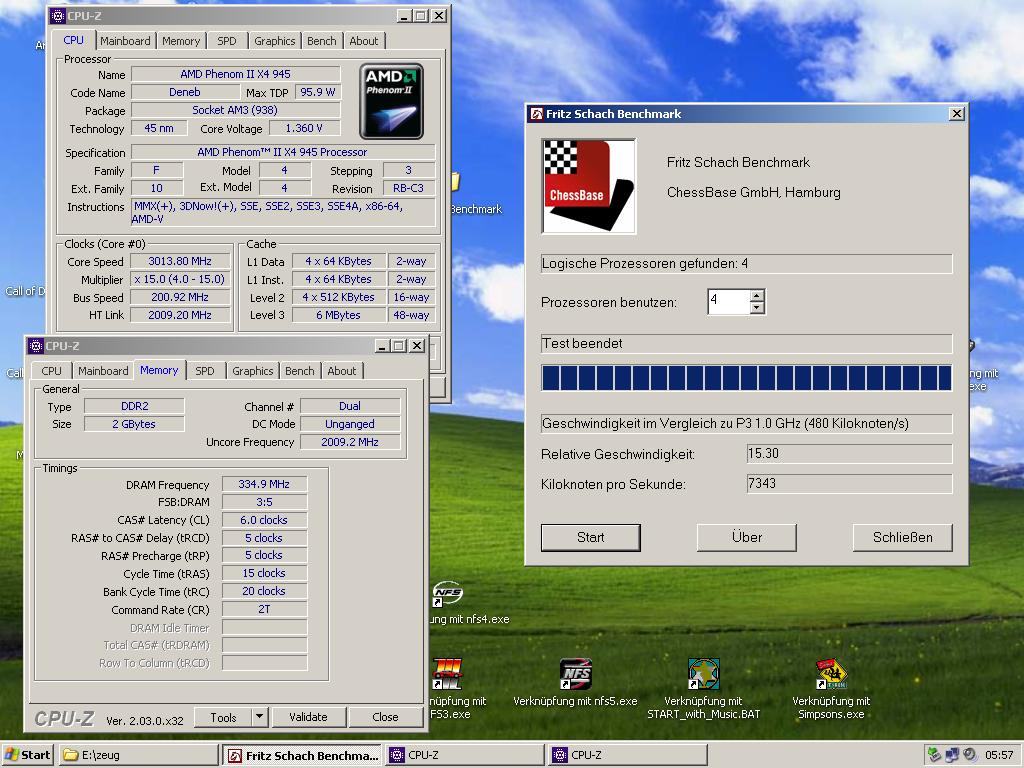1024x768 pixels.
Task: Open the Simpsons.exe desktop shortcut icon
Action: [831, 674]
